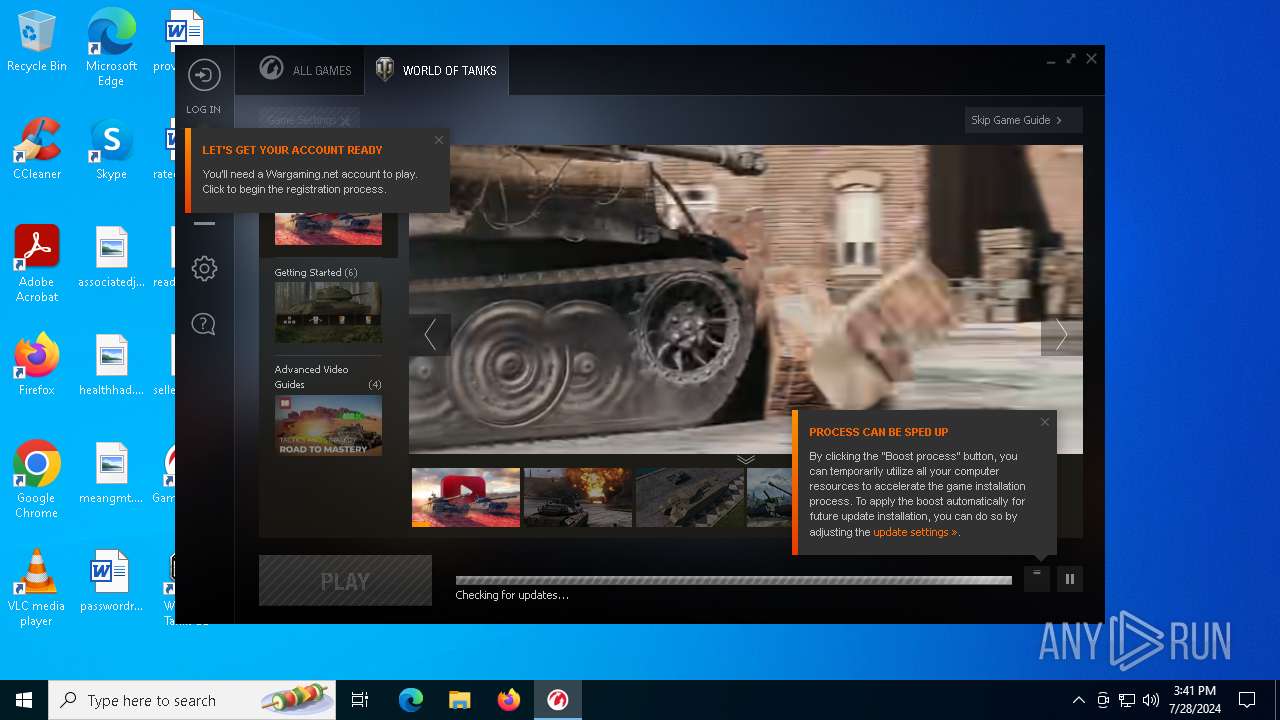Viewport: 1280px width, 720px height.
Task: Click the greyed PLAY button
Action: [345, 580]
